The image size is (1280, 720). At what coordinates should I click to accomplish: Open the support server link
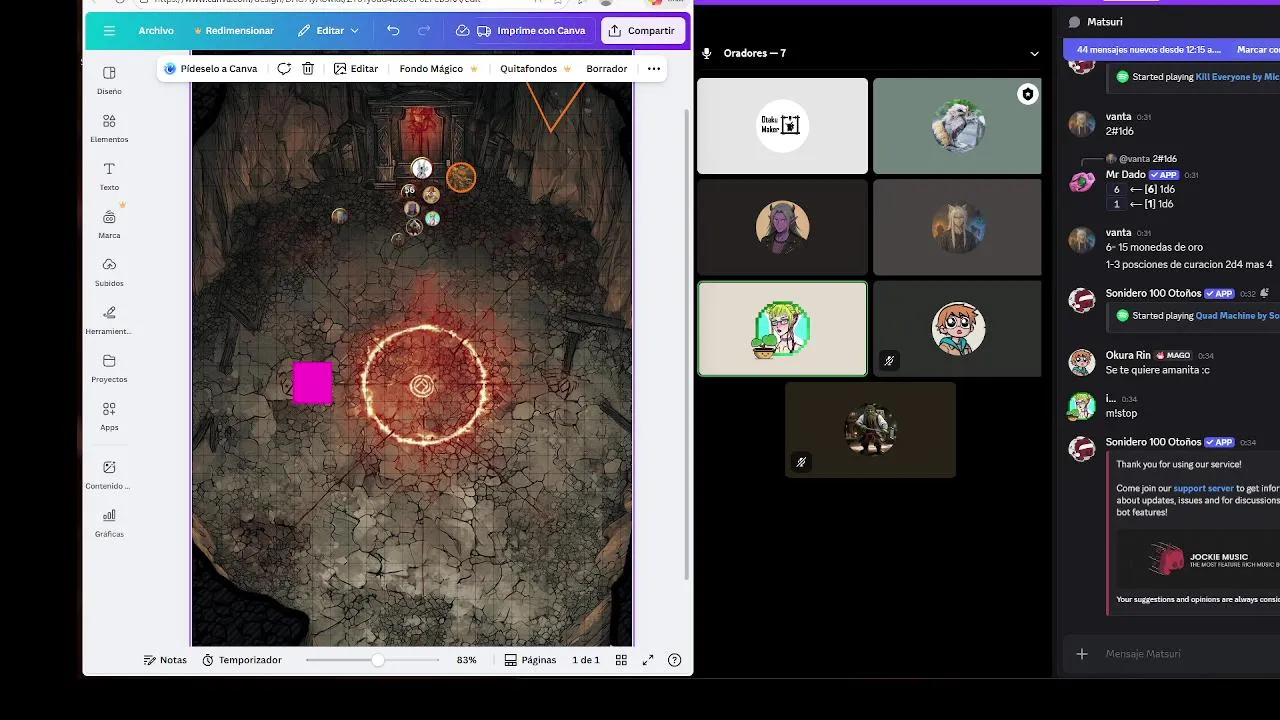click(x=1203, y=488)
